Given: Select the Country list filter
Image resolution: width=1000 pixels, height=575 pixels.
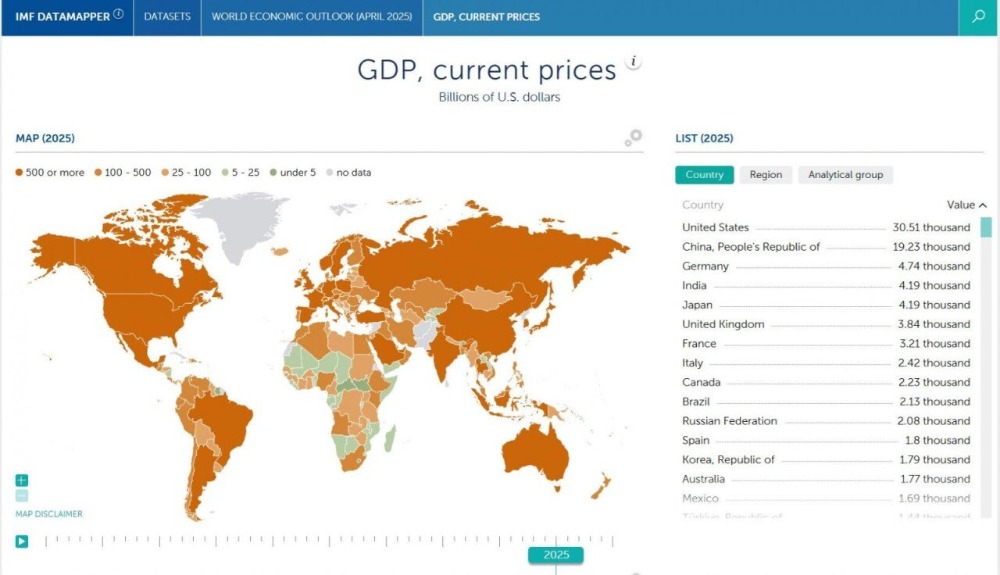Looking at the screenshot, I should (x=704, y=175).
